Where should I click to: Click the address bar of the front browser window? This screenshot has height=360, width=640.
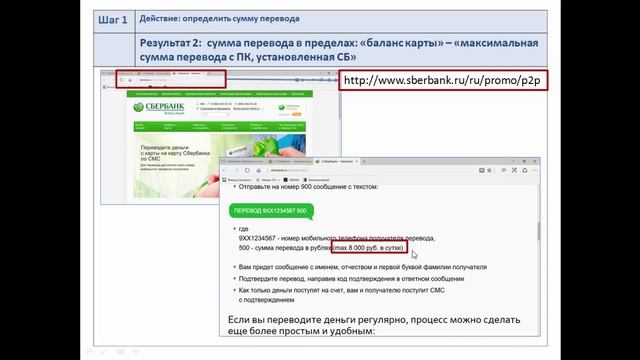pos(371,170)
